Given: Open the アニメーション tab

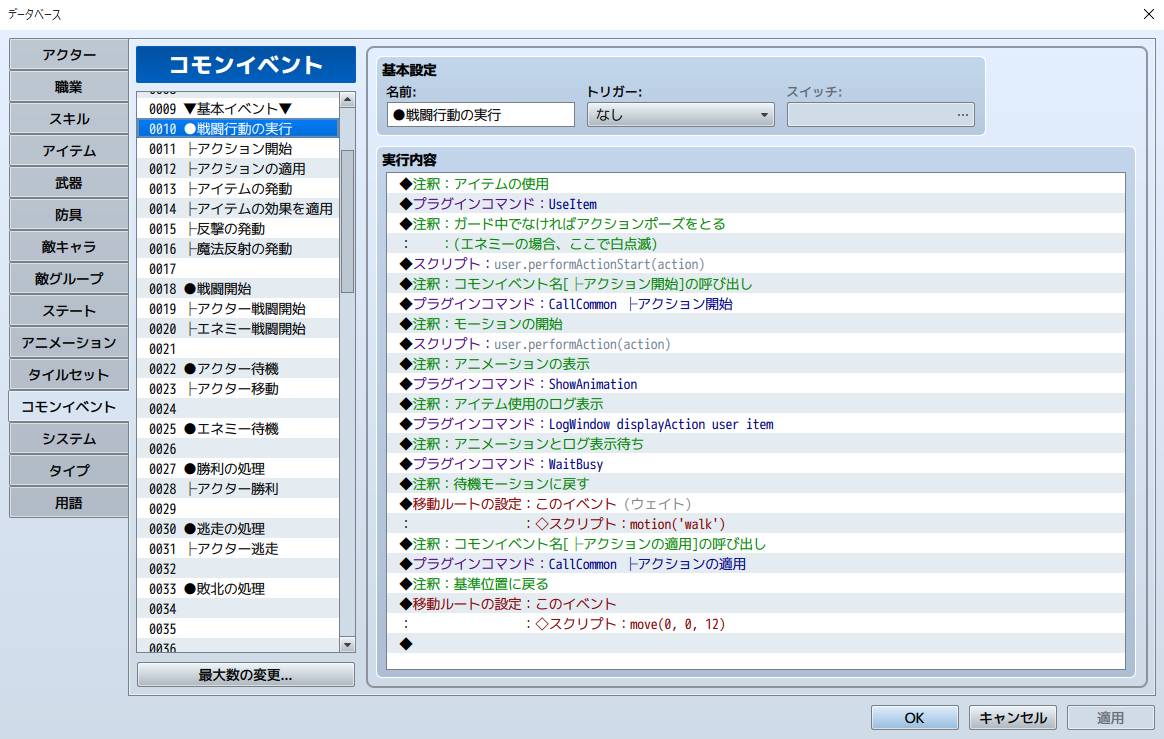Looking at the screenshot, I should (69, 342).
